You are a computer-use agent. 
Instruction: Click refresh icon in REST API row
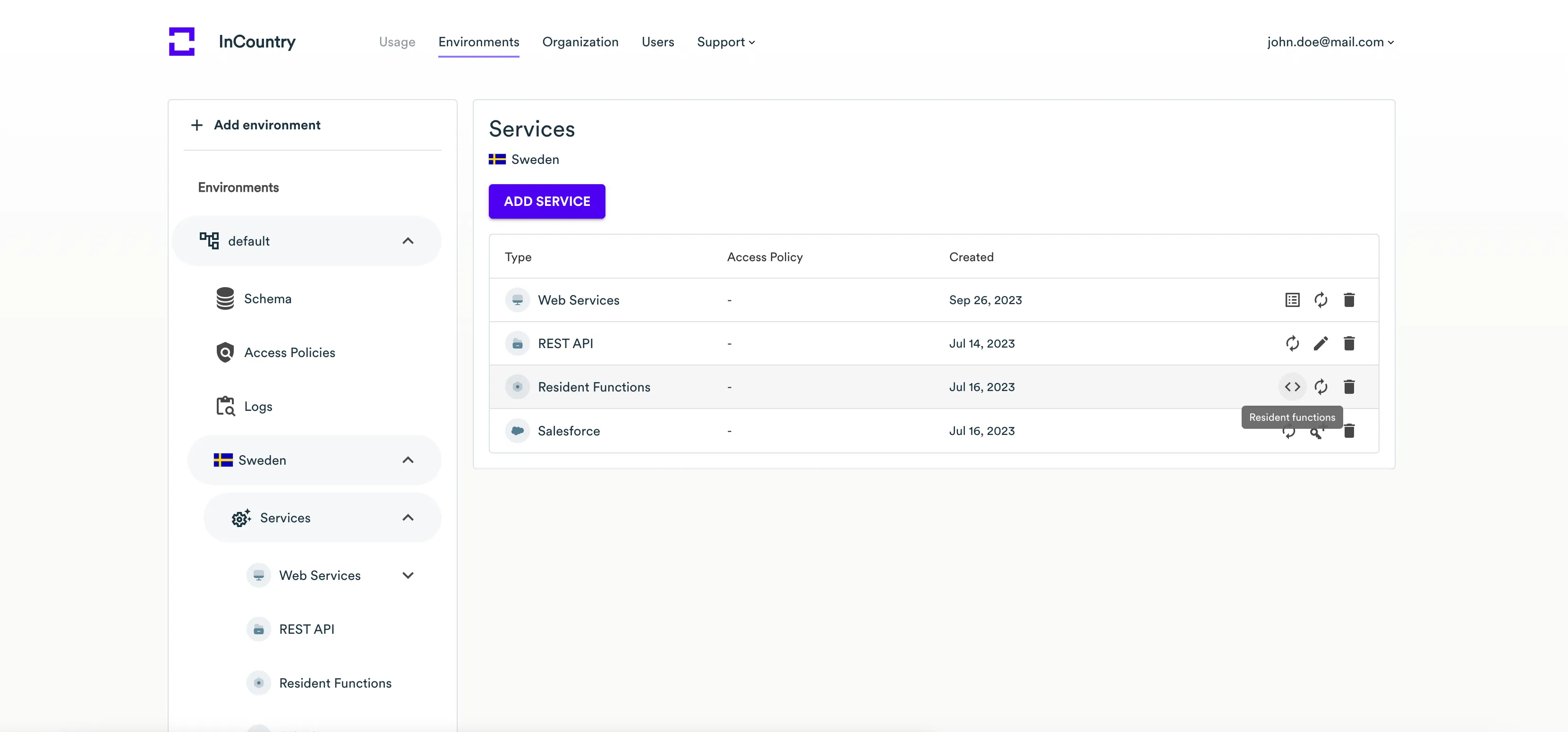point(1292,344)
